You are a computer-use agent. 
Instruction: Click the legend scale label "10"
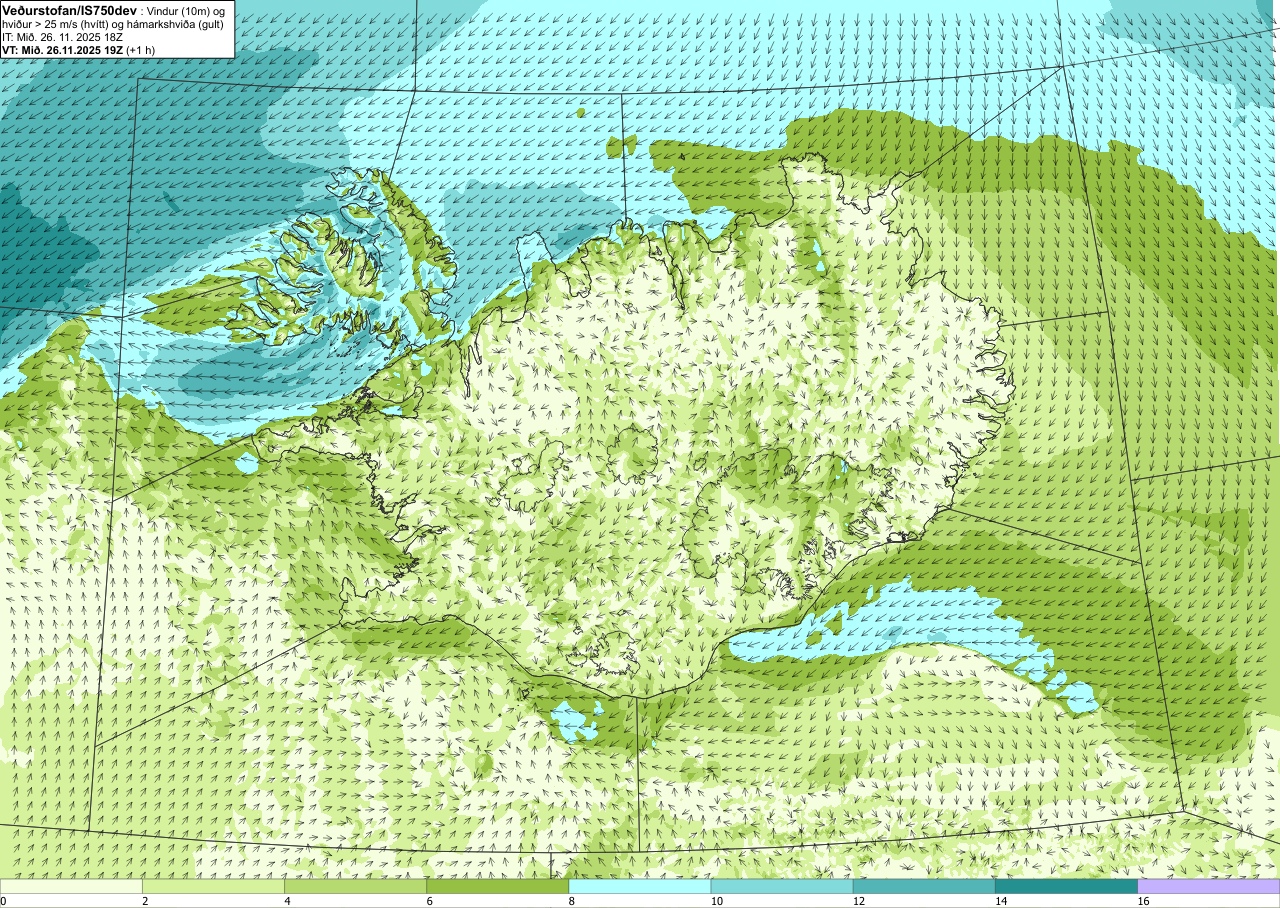(x=716, y=901)
